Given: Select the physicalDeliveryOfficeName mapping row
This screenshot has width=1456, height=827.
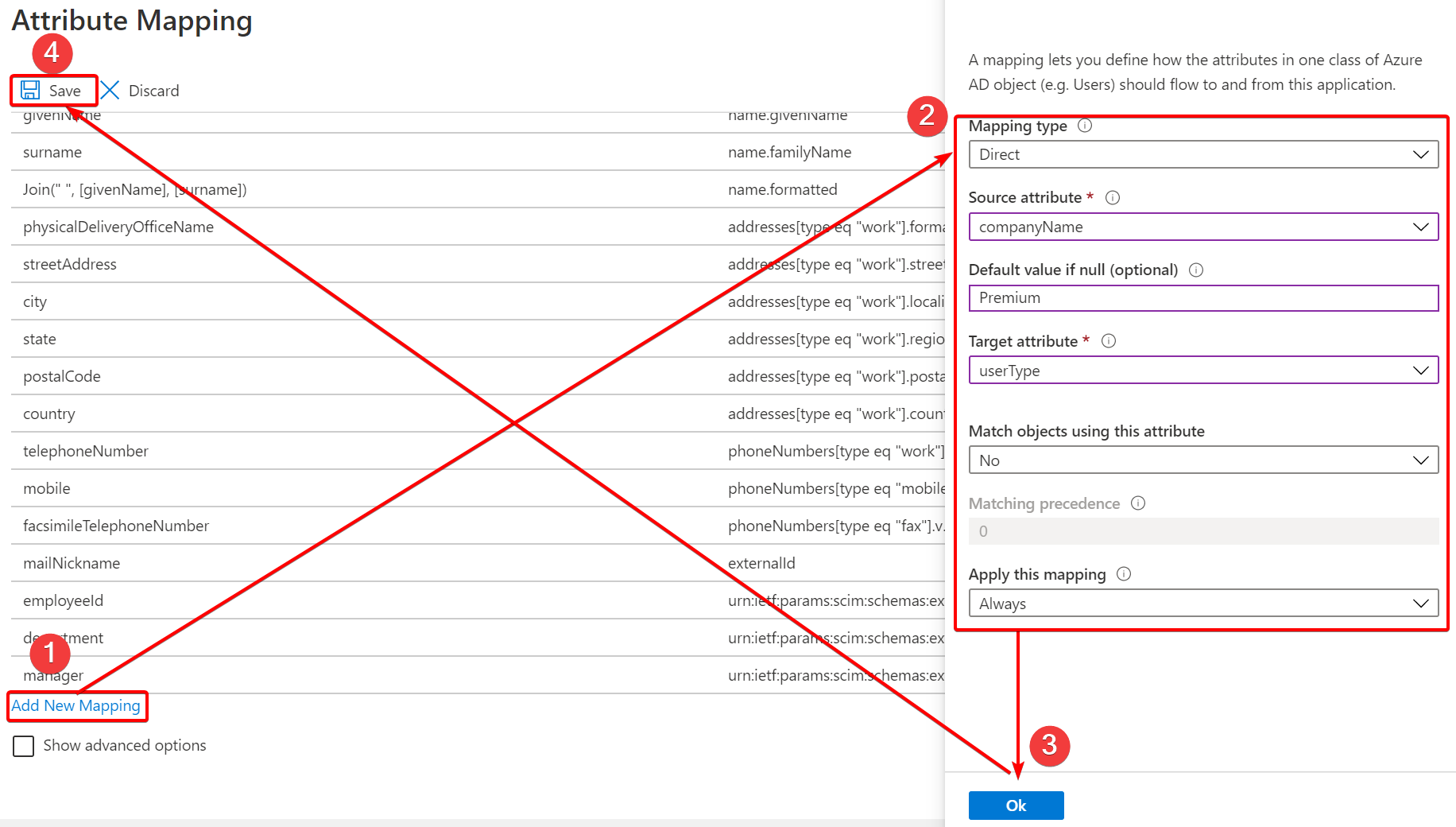Looking at the screenshot, I should [x=478, y=227].
